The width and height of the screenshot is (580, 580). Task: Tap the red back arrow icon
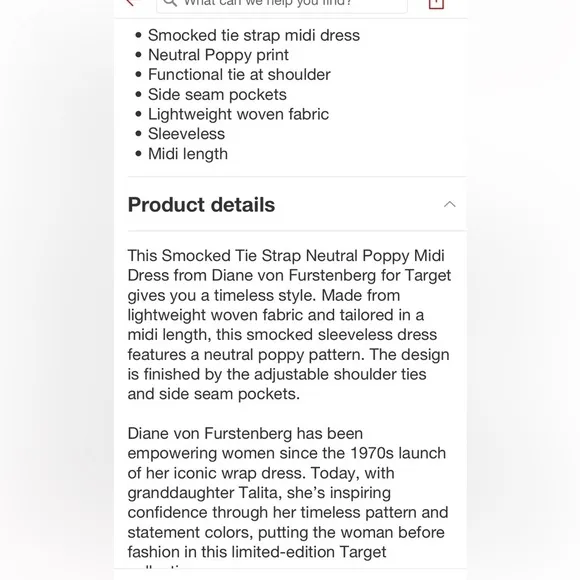click(x=129, y=3)
